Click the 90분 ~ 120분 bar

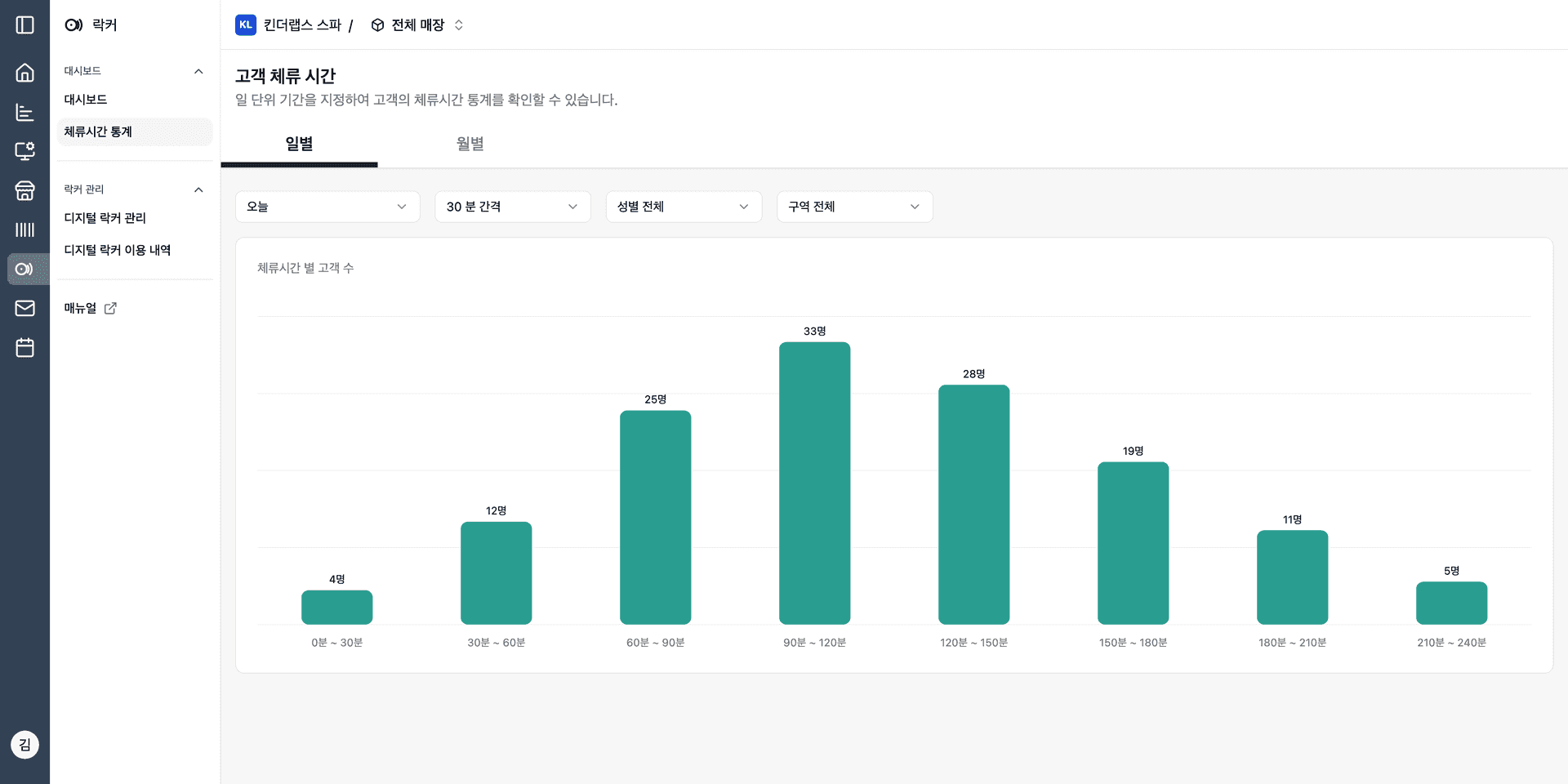(814, 483)
